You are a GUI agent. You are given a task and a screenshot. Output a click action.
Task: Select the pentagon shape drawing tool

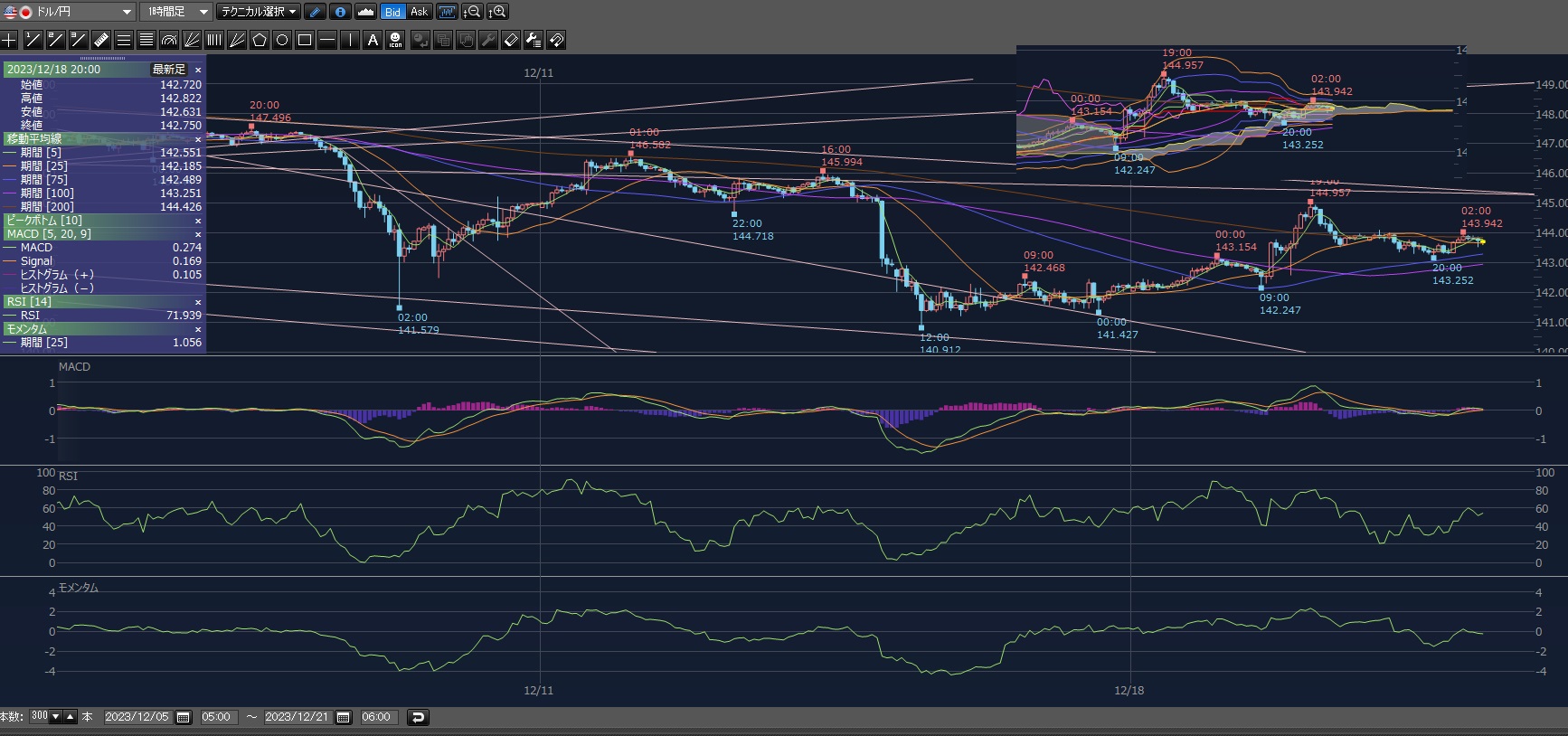(260, 40)
